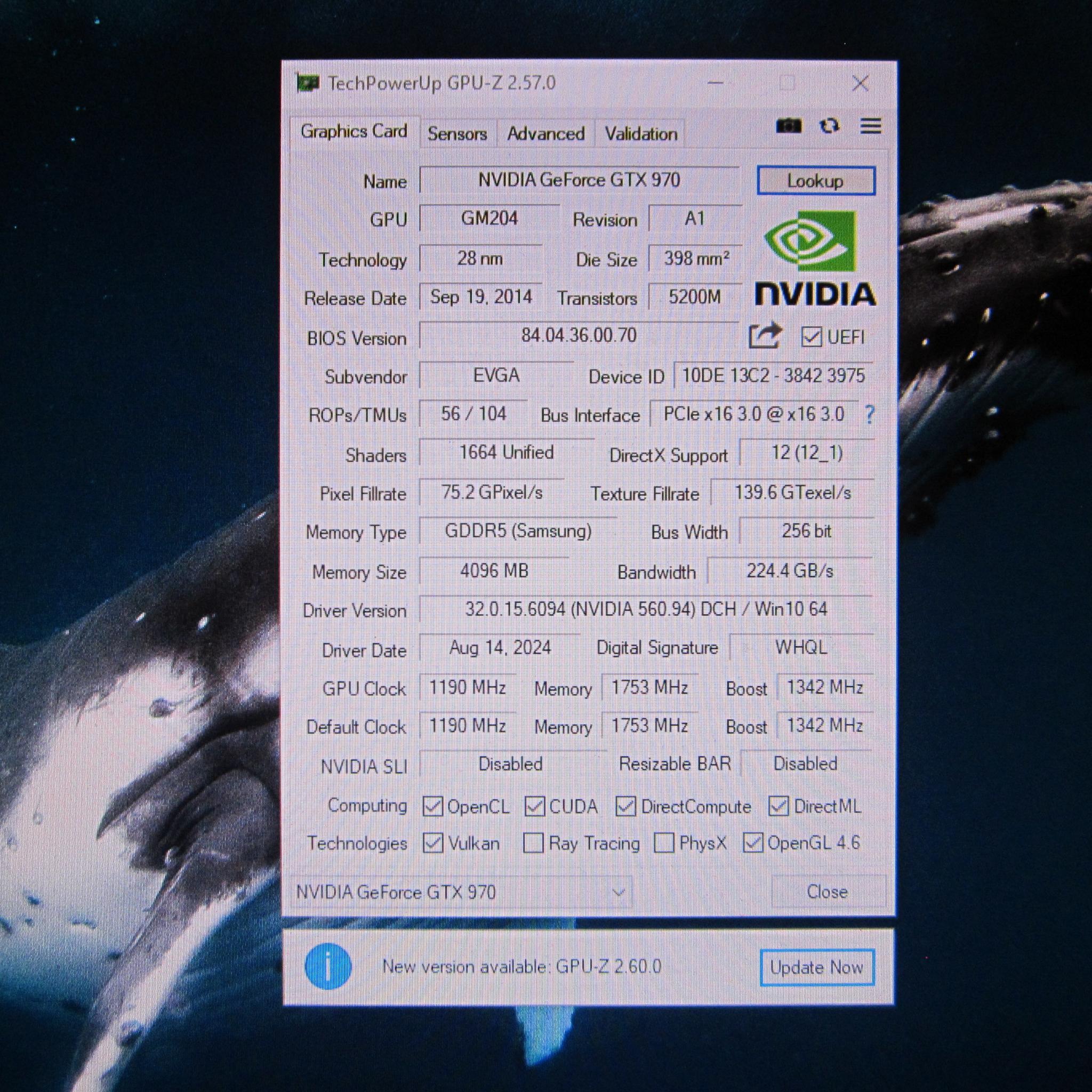The image size is (1092, 1092).
Task: Click the GPU Clock field 1190 MHz
Action: 468,687
